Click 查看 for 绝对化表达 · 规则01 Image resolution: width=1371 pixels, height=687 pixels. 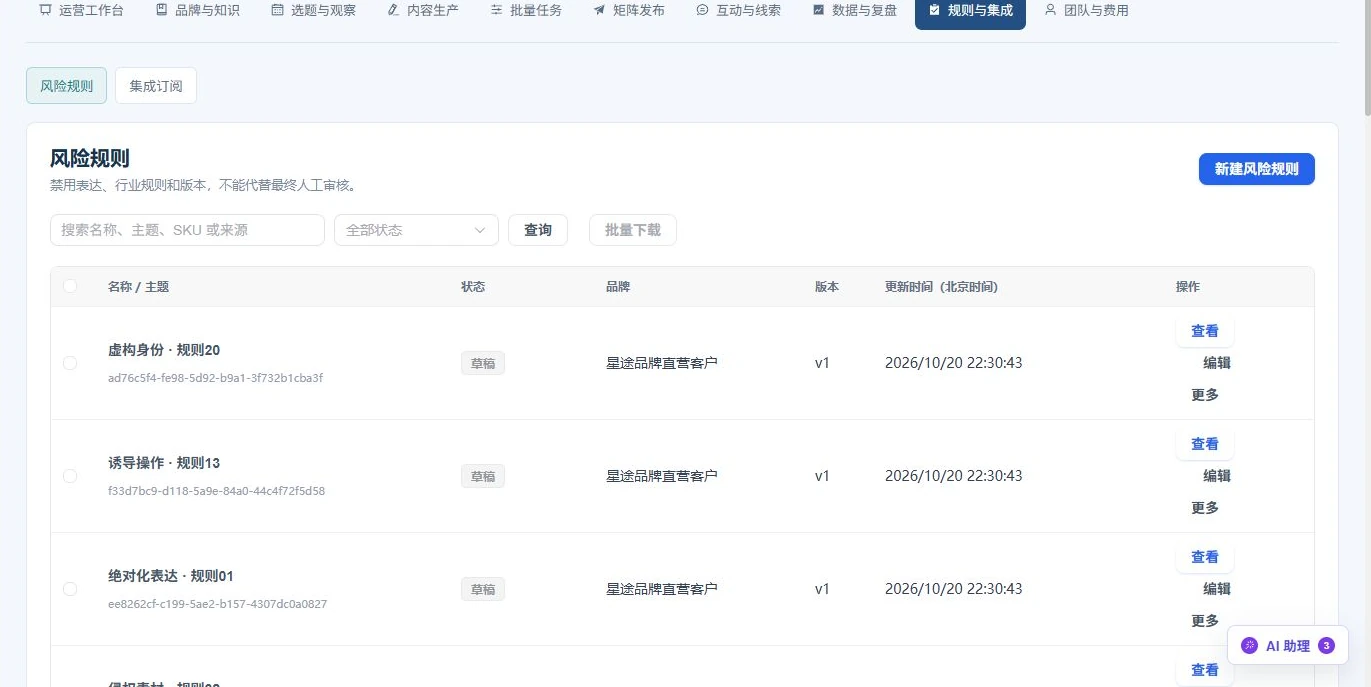click(1205, 557)
